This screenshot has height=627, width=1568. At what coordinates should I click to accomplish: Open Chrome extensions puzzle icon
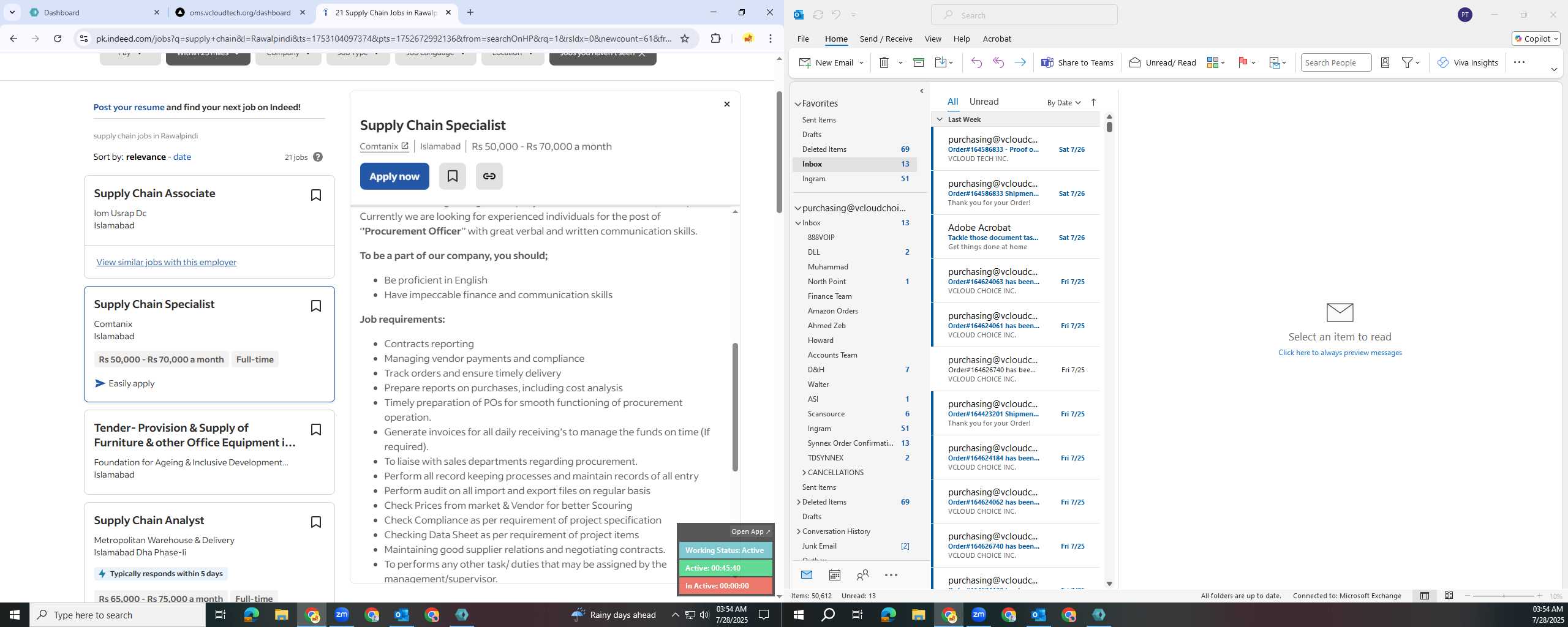(715, 39)
